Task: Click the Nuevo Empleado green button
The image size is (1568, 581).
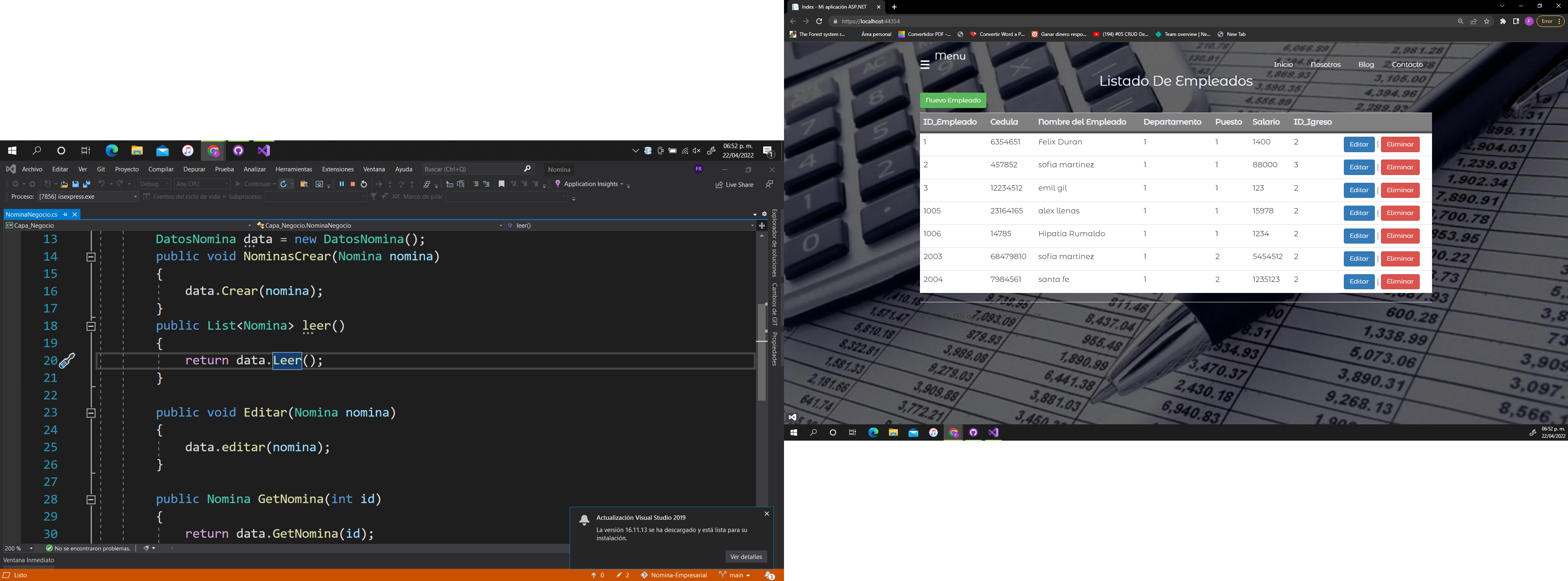Action: [x=953, y=100]
